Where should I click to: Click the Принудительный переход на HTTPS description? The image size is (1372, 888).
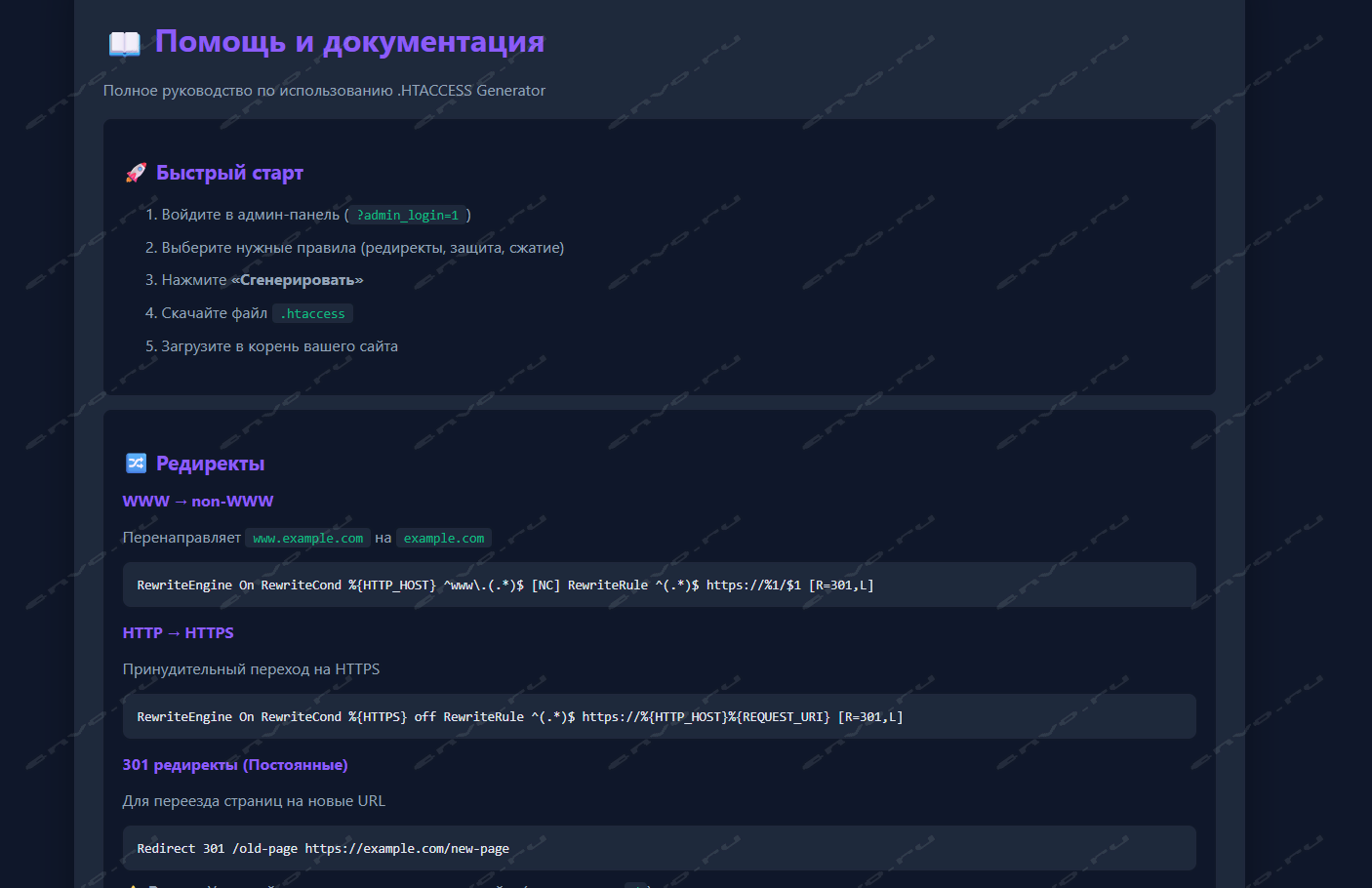[x=251, y=669]
